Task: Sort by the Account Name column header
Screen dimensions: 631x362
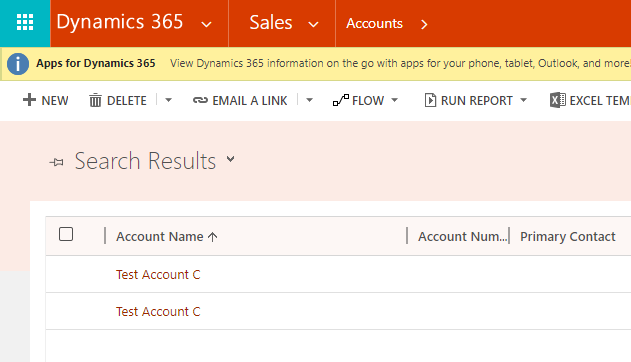Action: (x=160, y=237)
